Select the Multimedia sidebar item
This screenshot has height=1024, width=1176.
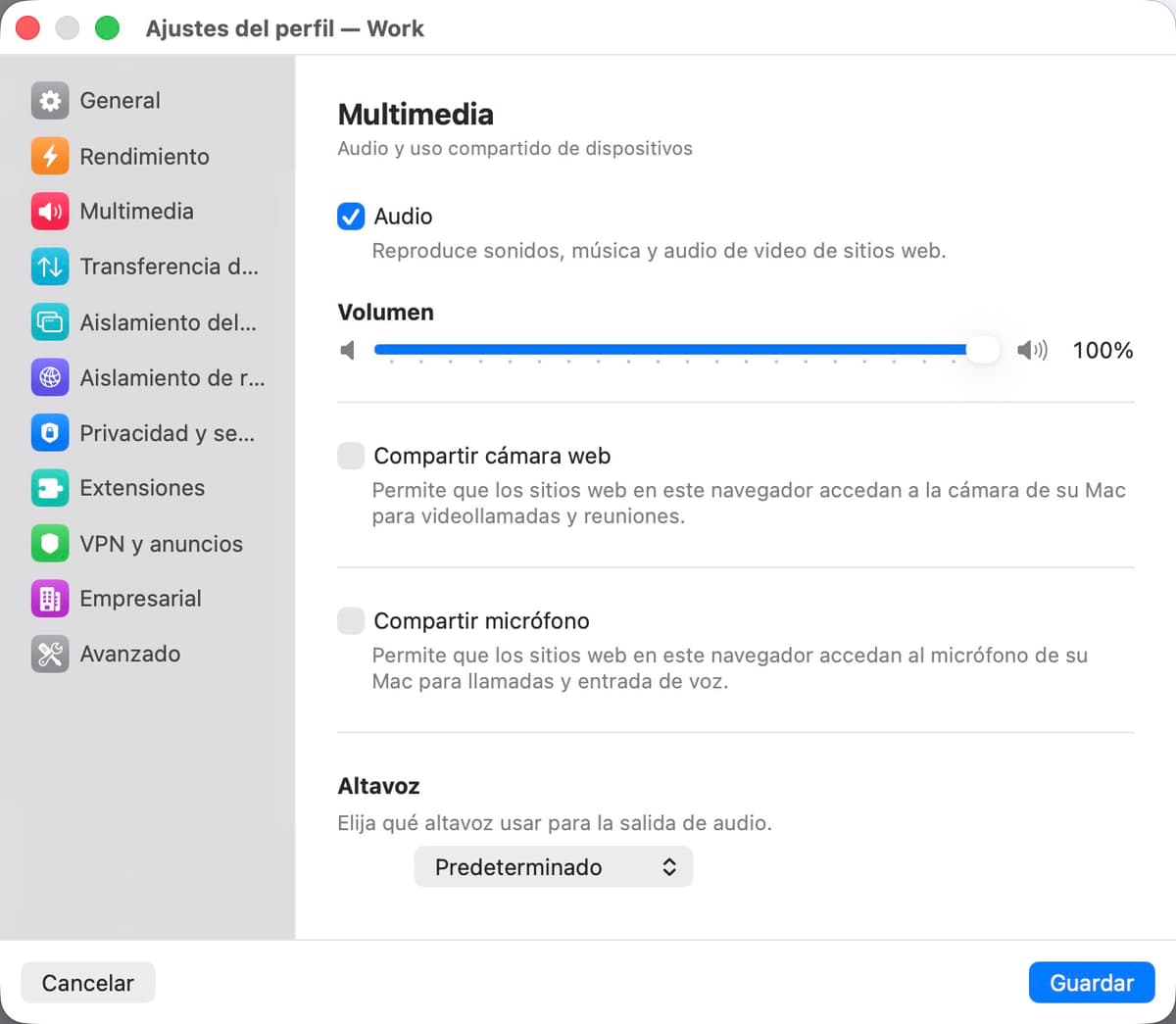(x=149, y=211)
